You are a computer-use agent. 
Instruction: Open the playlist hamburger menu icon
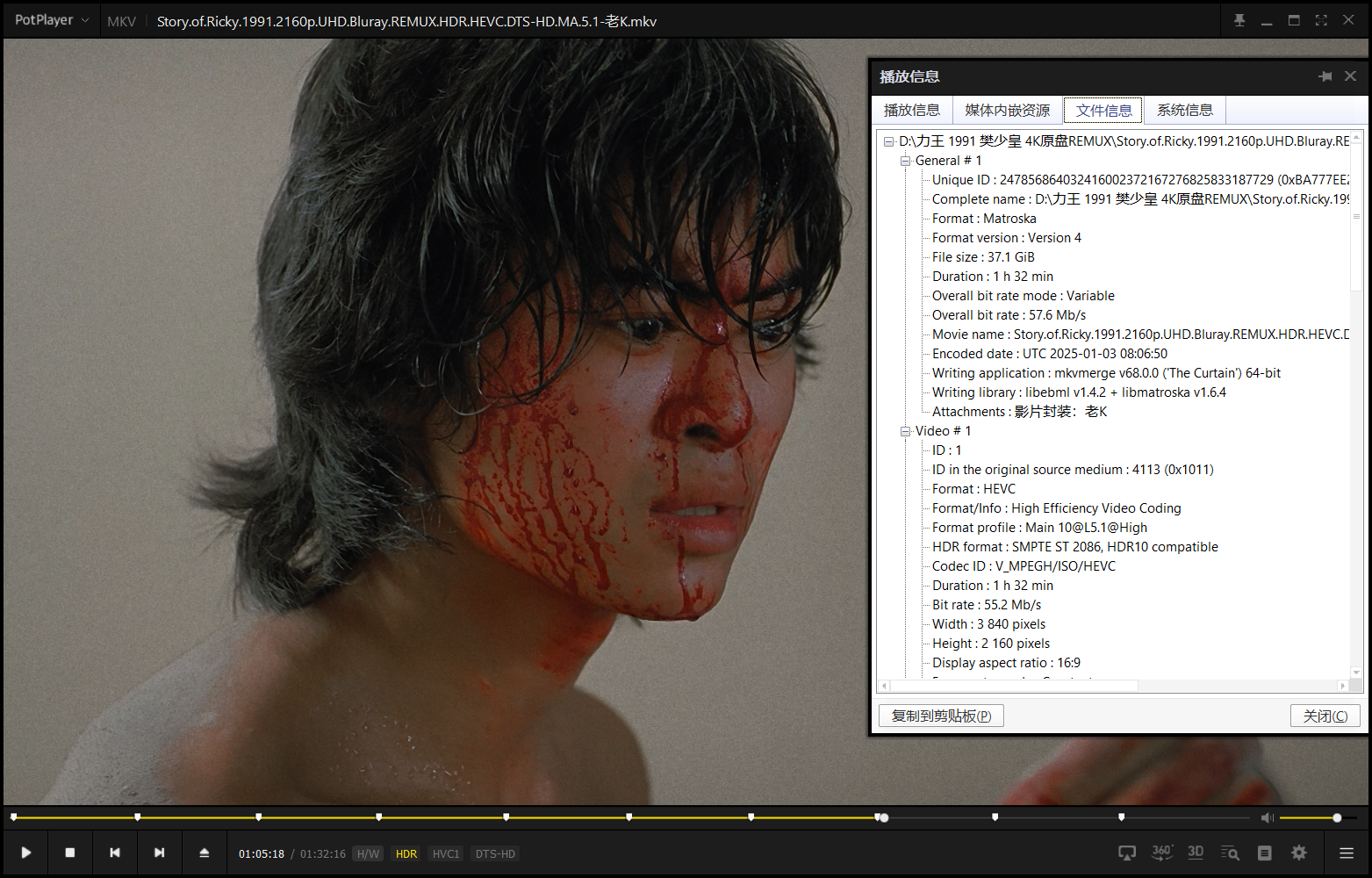coord(1347,853)
